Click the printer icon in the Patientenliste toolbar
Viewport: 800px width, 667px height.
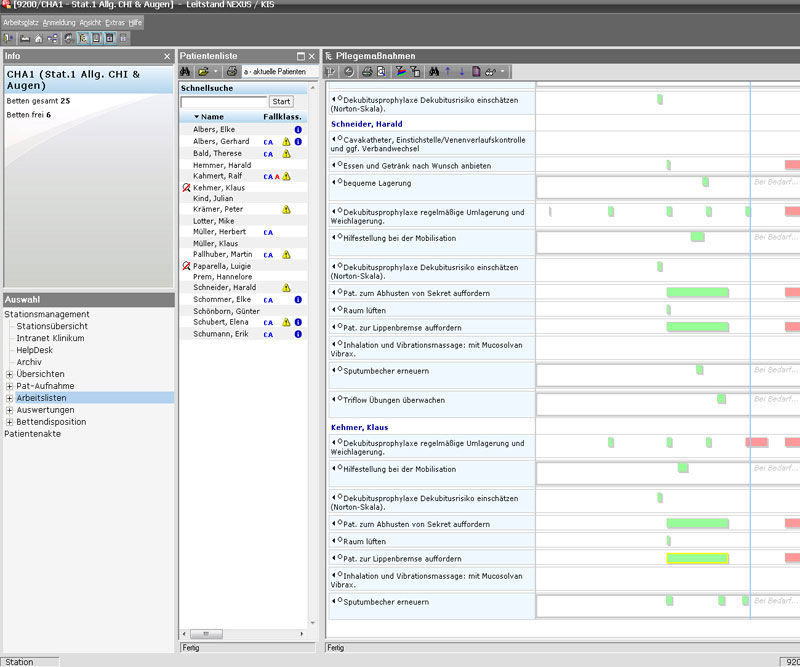tap(230, 71)
